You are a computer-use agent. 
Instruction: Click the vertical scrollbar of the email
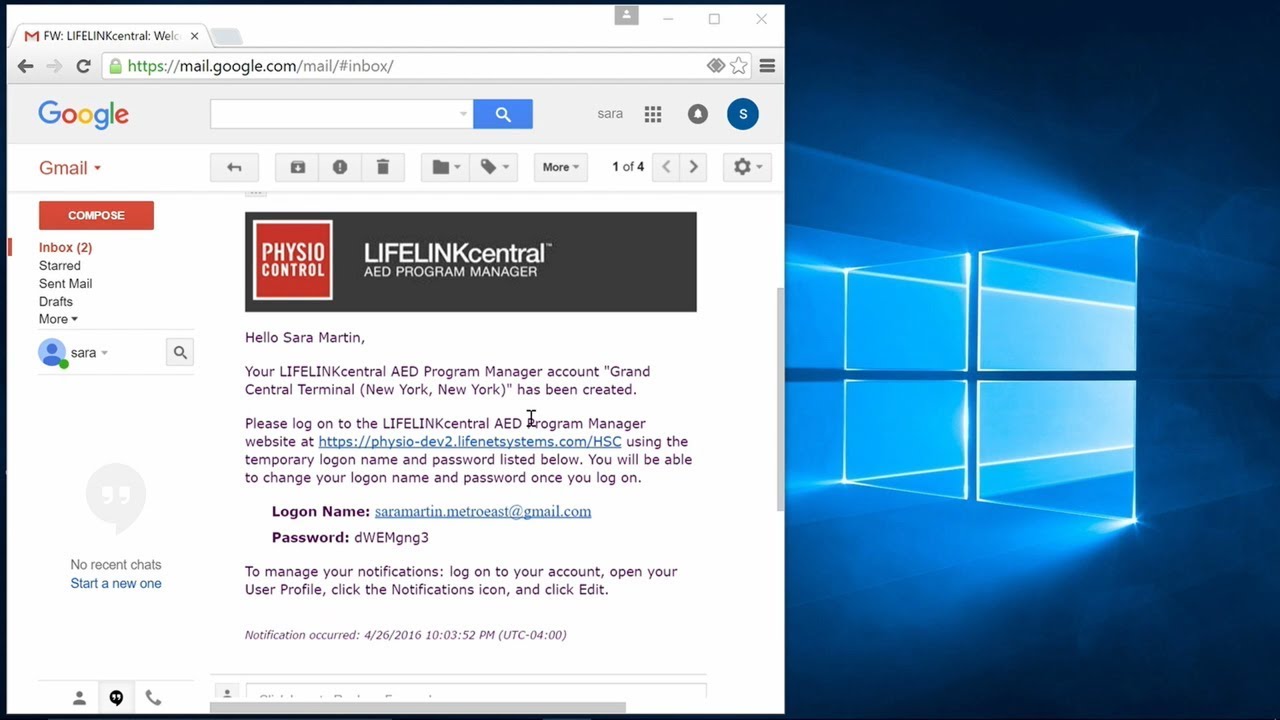coord(780,400)
